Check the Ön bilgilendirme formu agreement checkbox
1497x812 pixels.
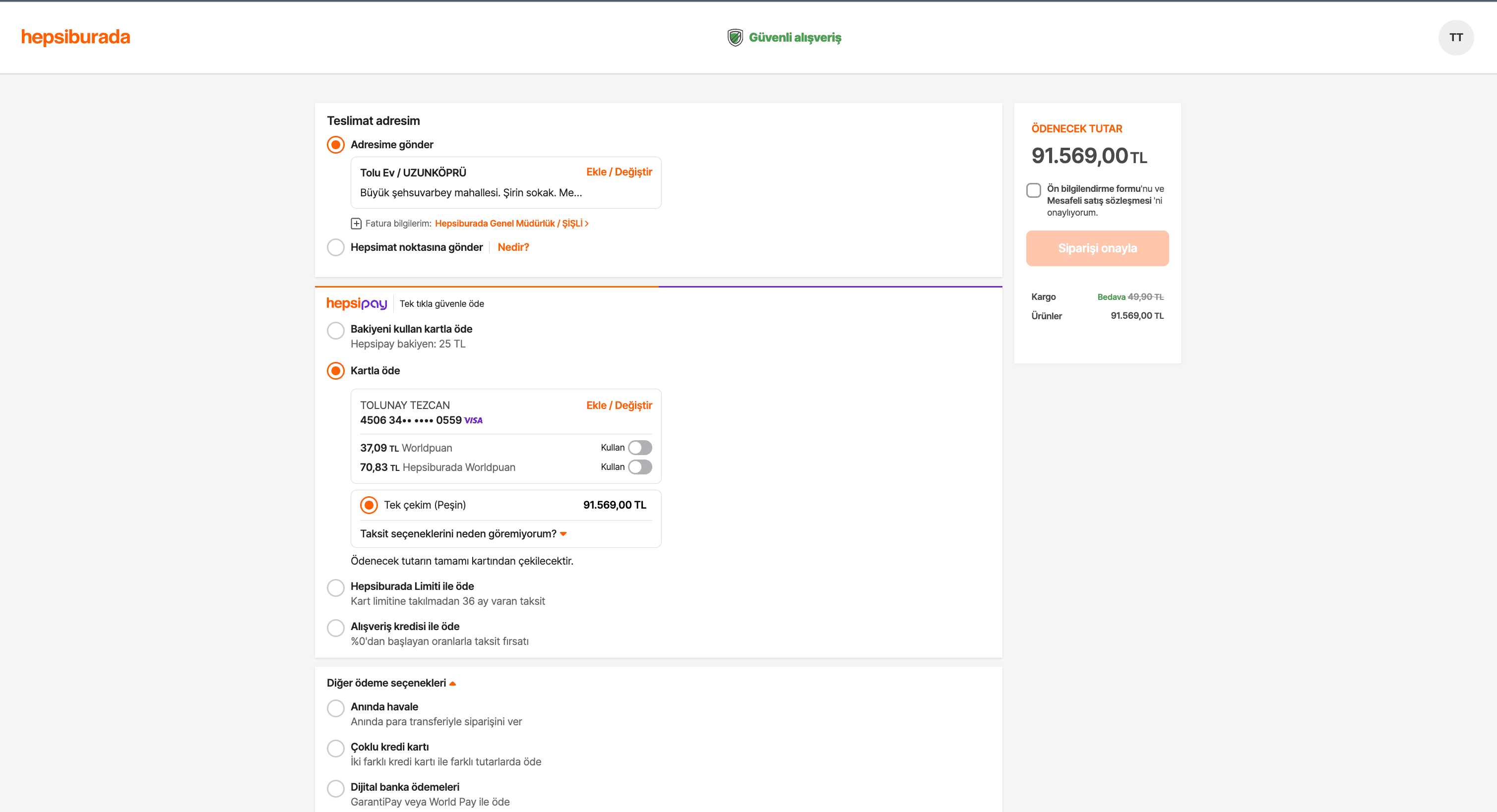[1033, 190]
